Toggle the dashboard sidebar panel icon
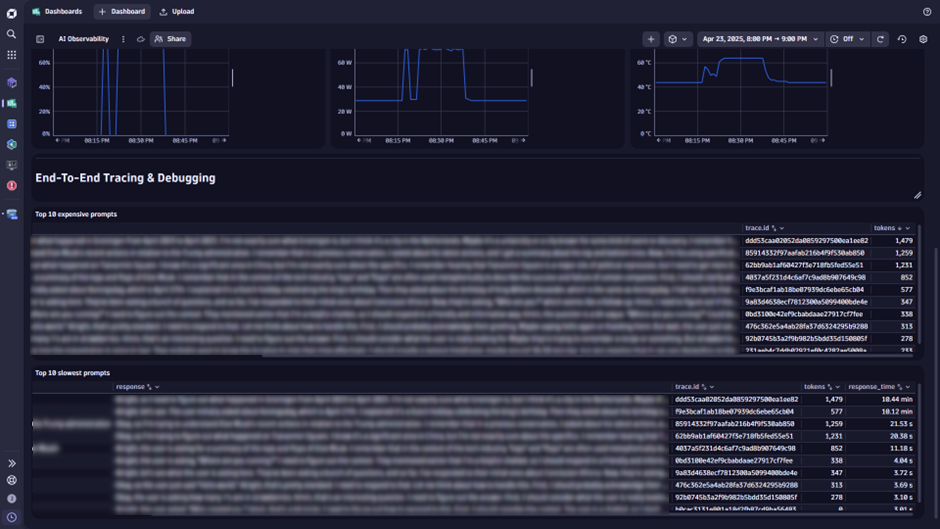This screenshot has width=940, height=529. tap(40, 39)
